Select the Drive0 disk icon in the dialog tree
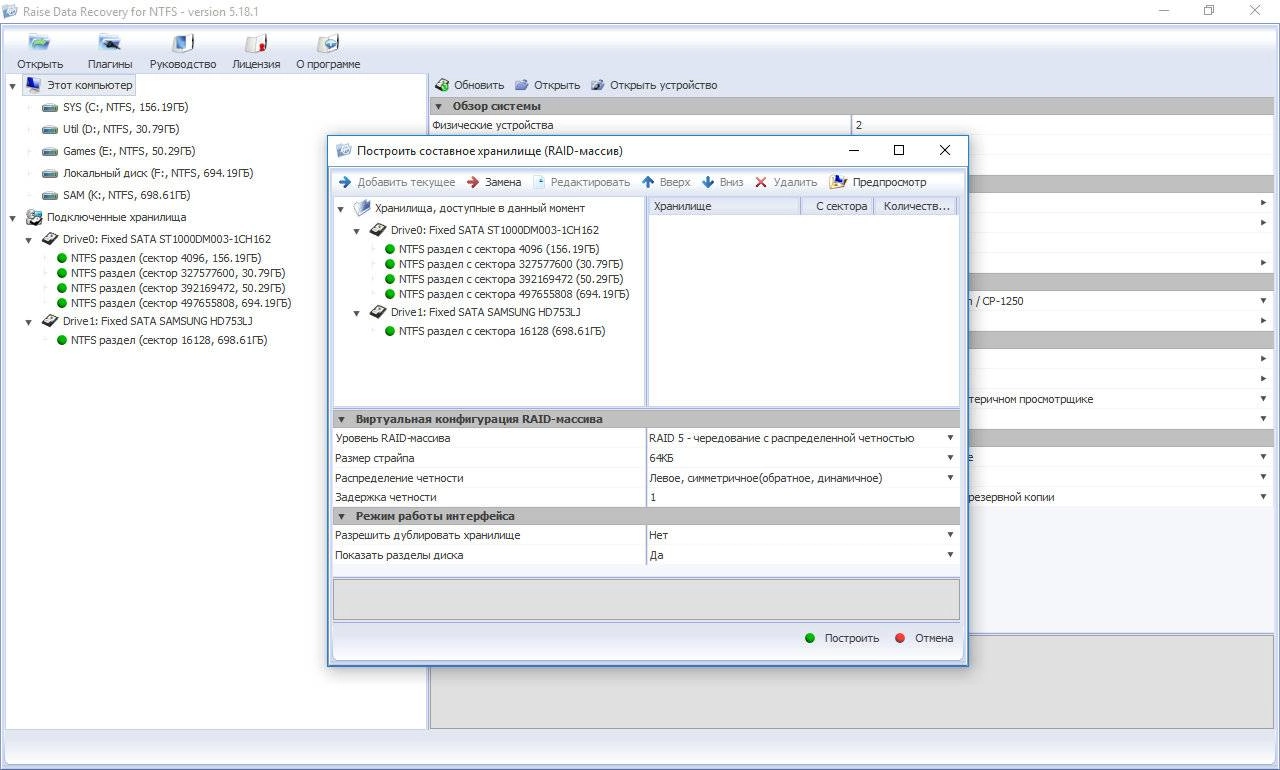The image size is (1280, 770). point(377,230)
